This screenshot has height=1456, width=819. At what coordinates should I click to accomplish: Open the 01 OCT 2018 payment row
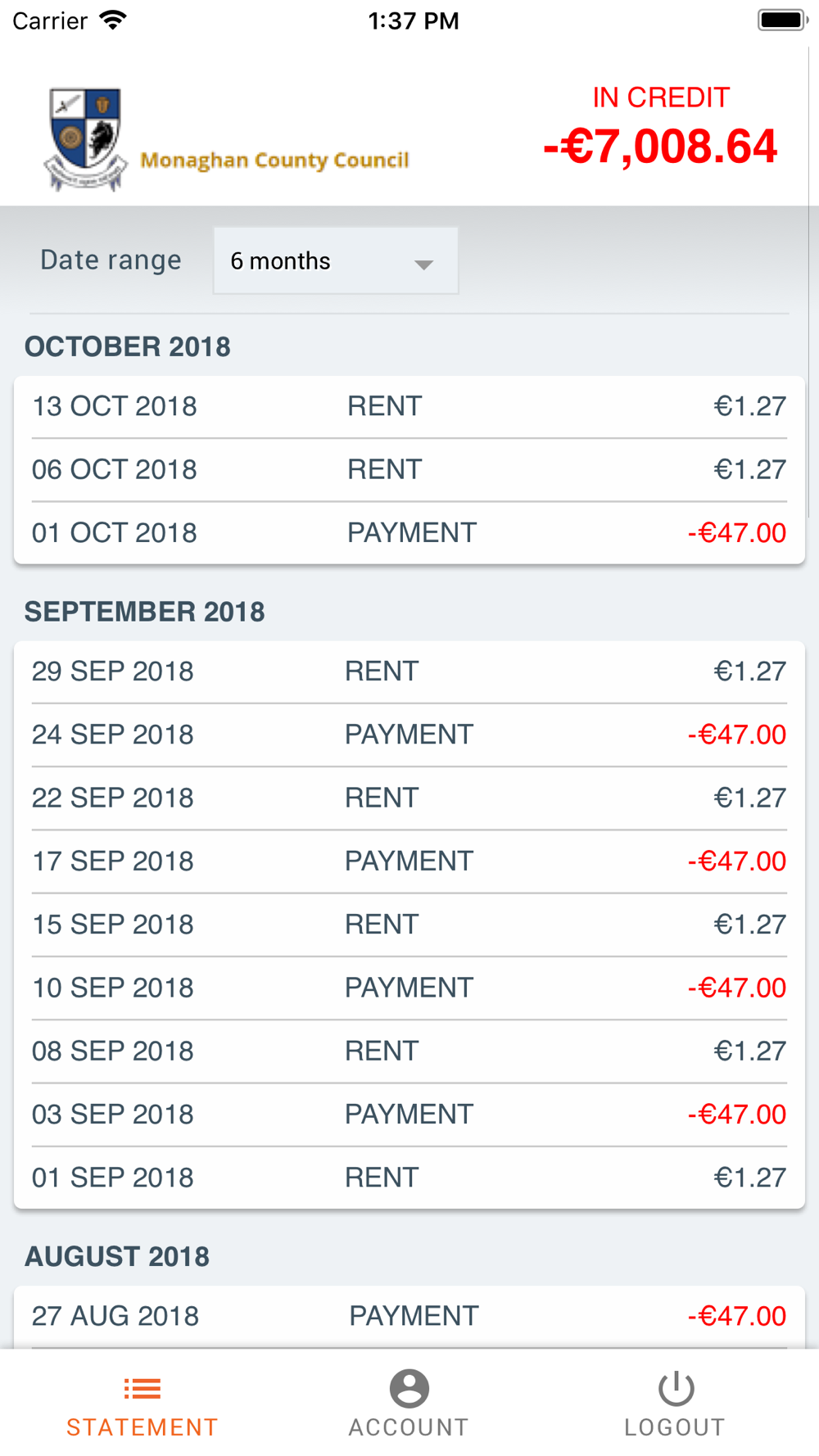[409, 533]
